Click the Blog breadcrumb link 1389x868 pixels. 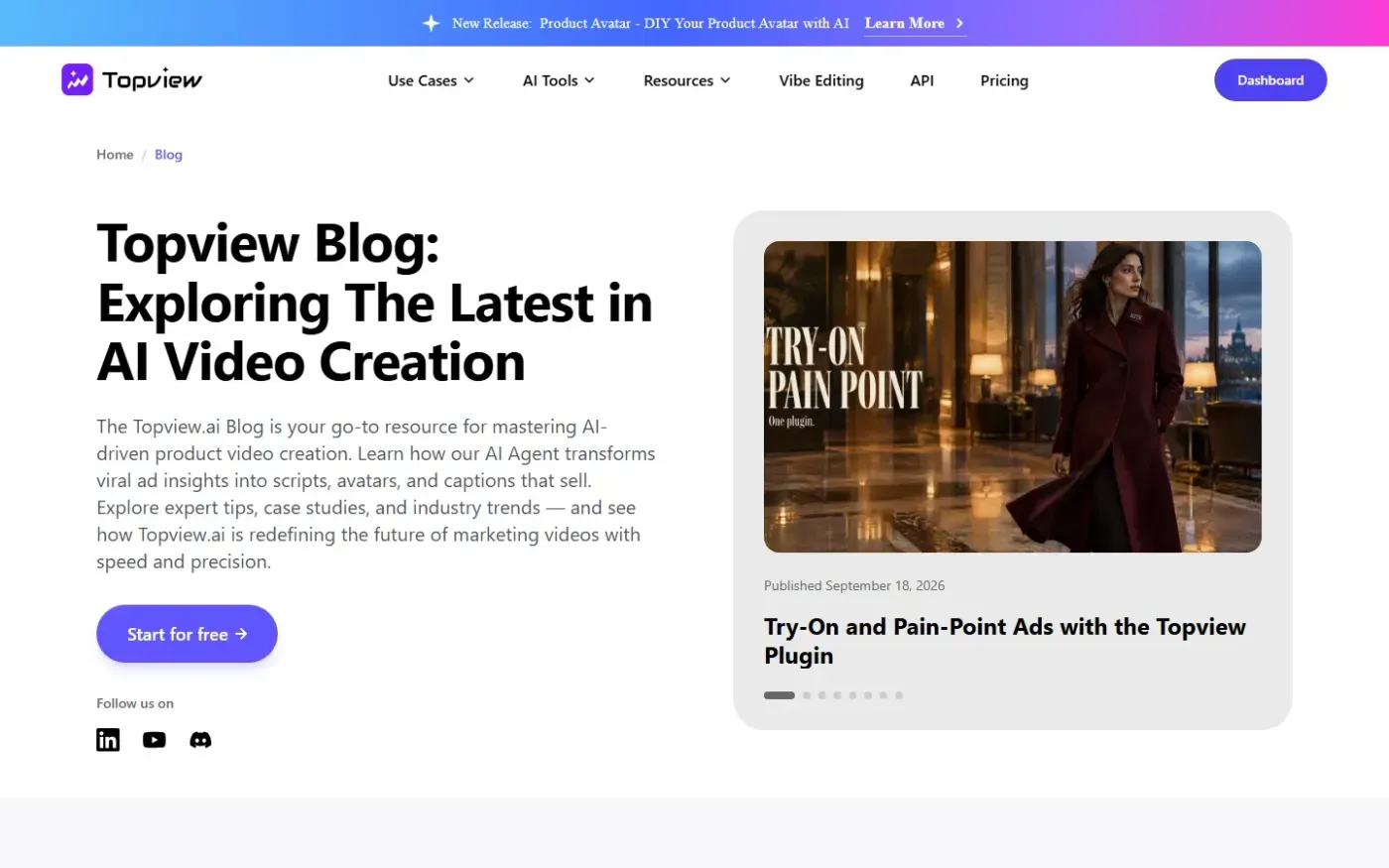[x=169, y=155]
